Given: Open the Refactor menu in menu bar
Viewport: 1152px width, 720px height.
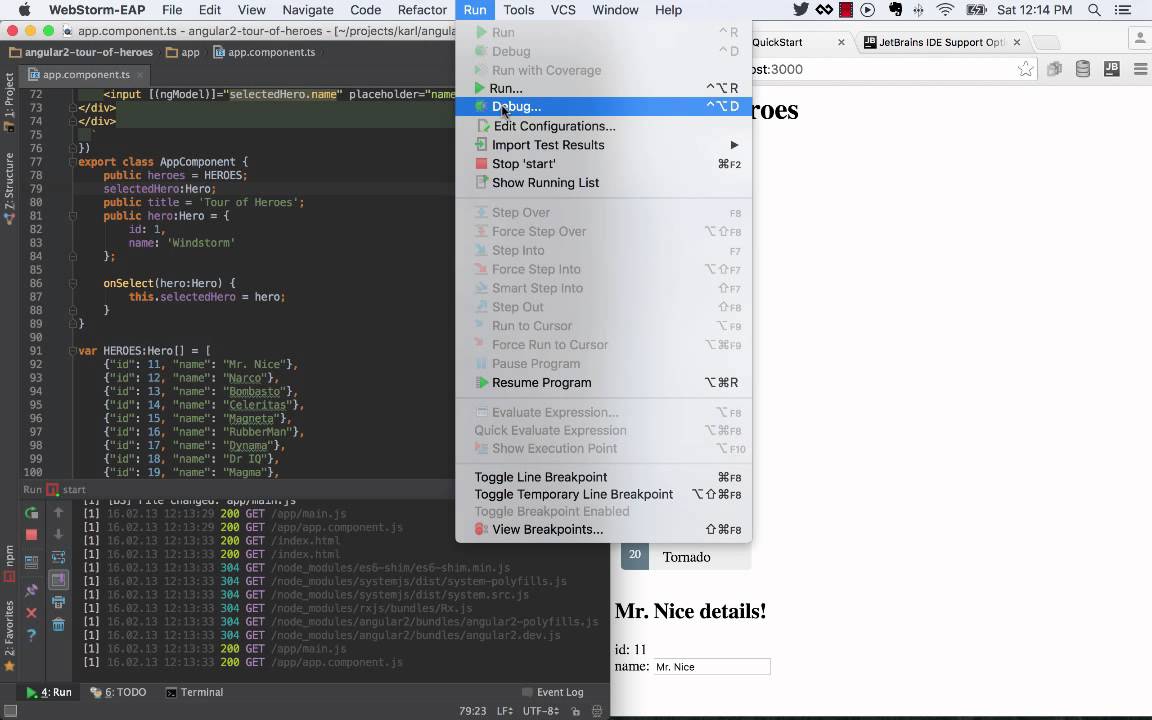Looking at the screenshot, I should [422, 10].
